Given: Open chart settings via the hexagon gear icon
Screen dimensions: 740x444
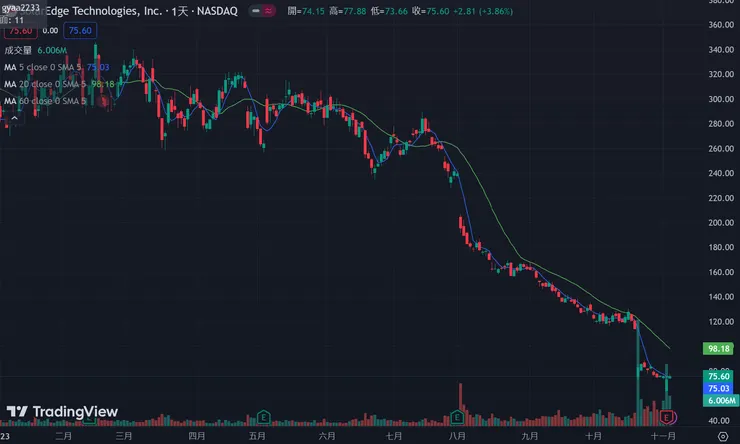Looking at the screenshot, I should click(723, 436).
